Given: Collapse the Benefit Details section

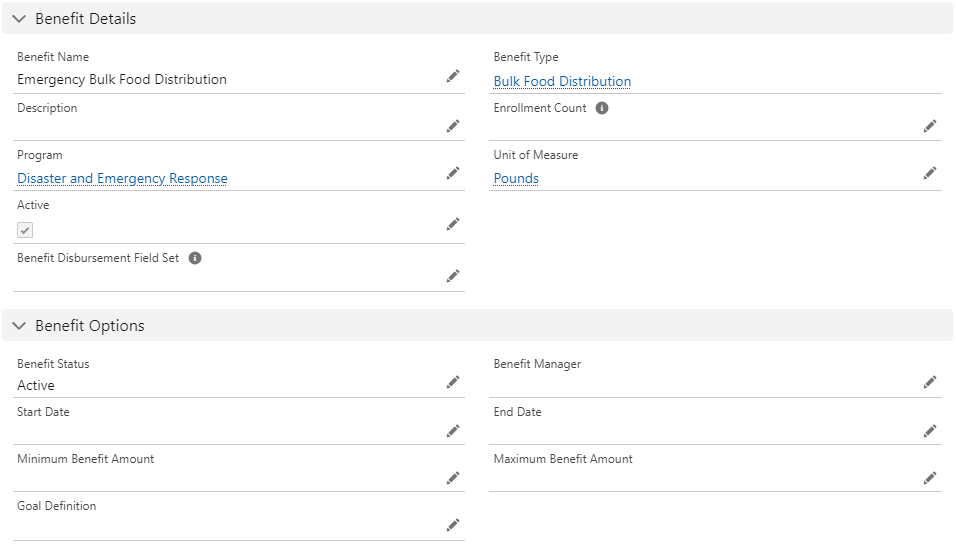Looking at the screenshot, I should [x=19, y=19].
